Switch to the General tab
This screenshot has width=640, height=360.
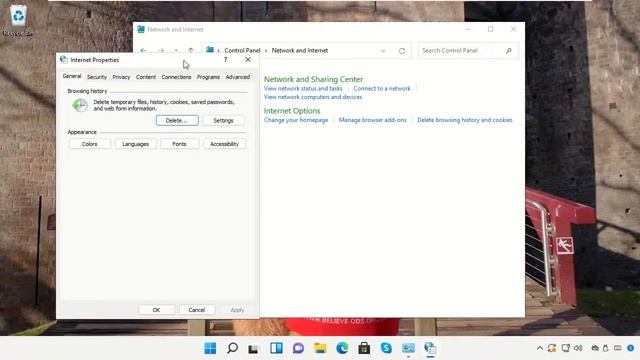click(x=72, y=76)
